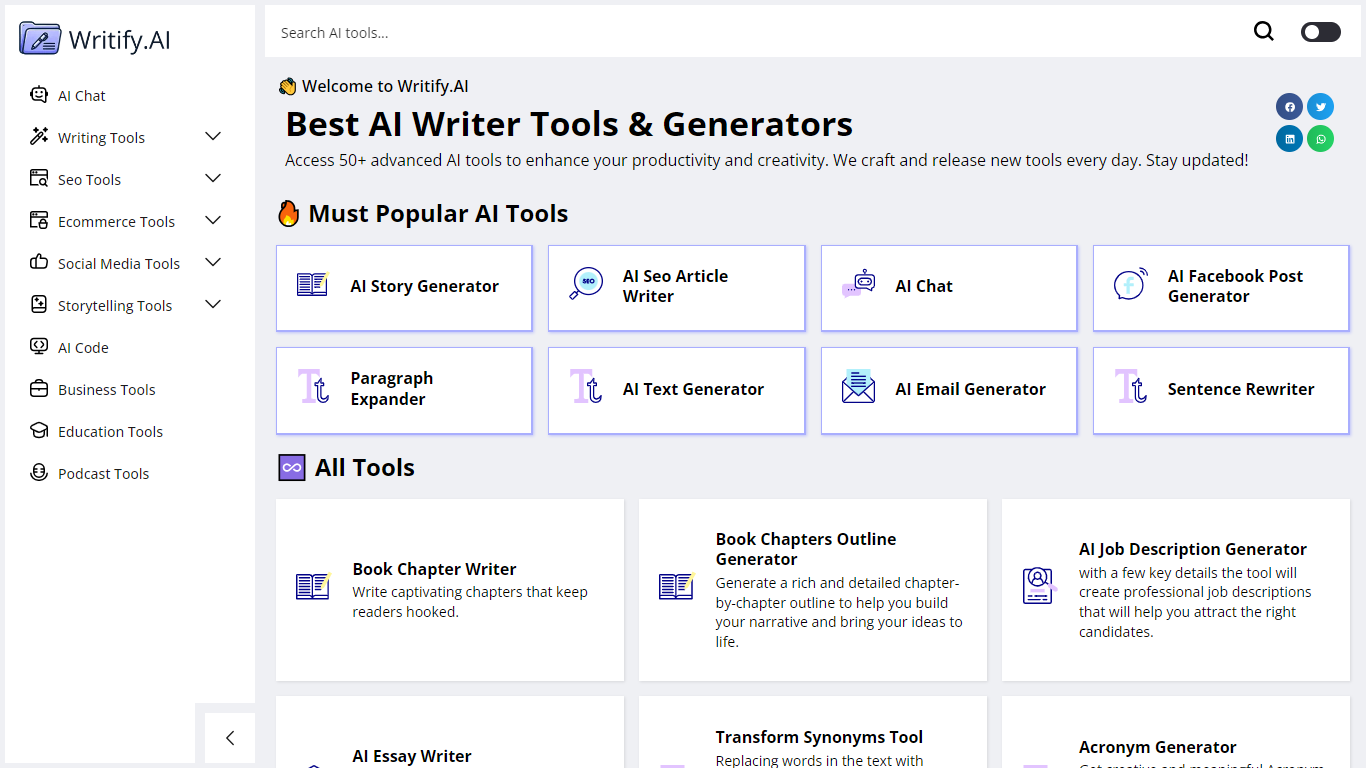Open the Paragraph Expander card

[x=404, y=390]
